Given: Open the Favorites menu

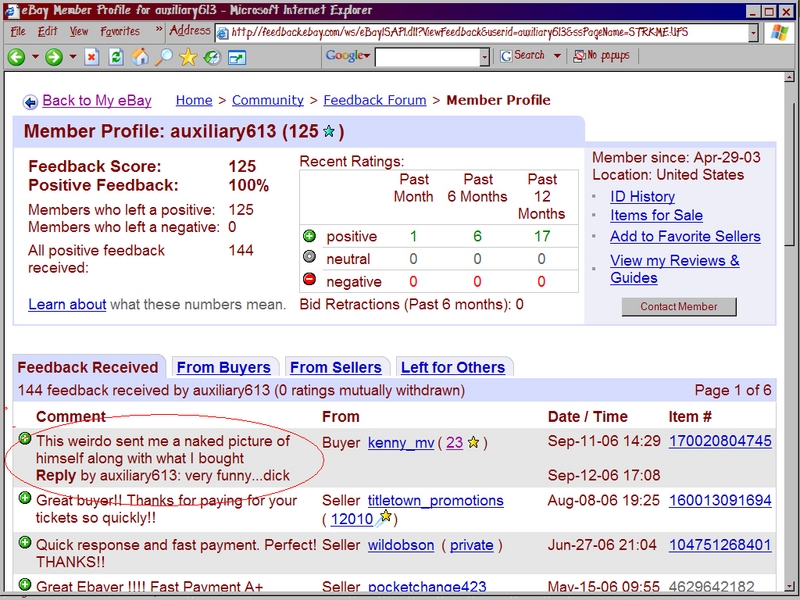Looking at the screenshot, I should [x=120, y=32].
